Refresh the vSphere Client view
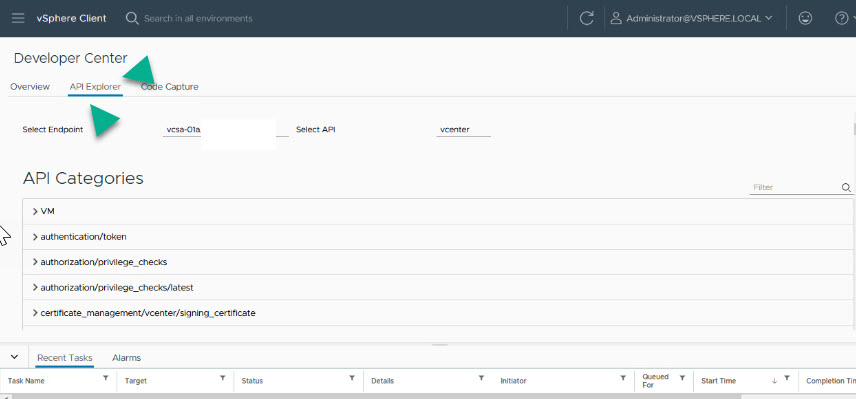 coord(586,18)
